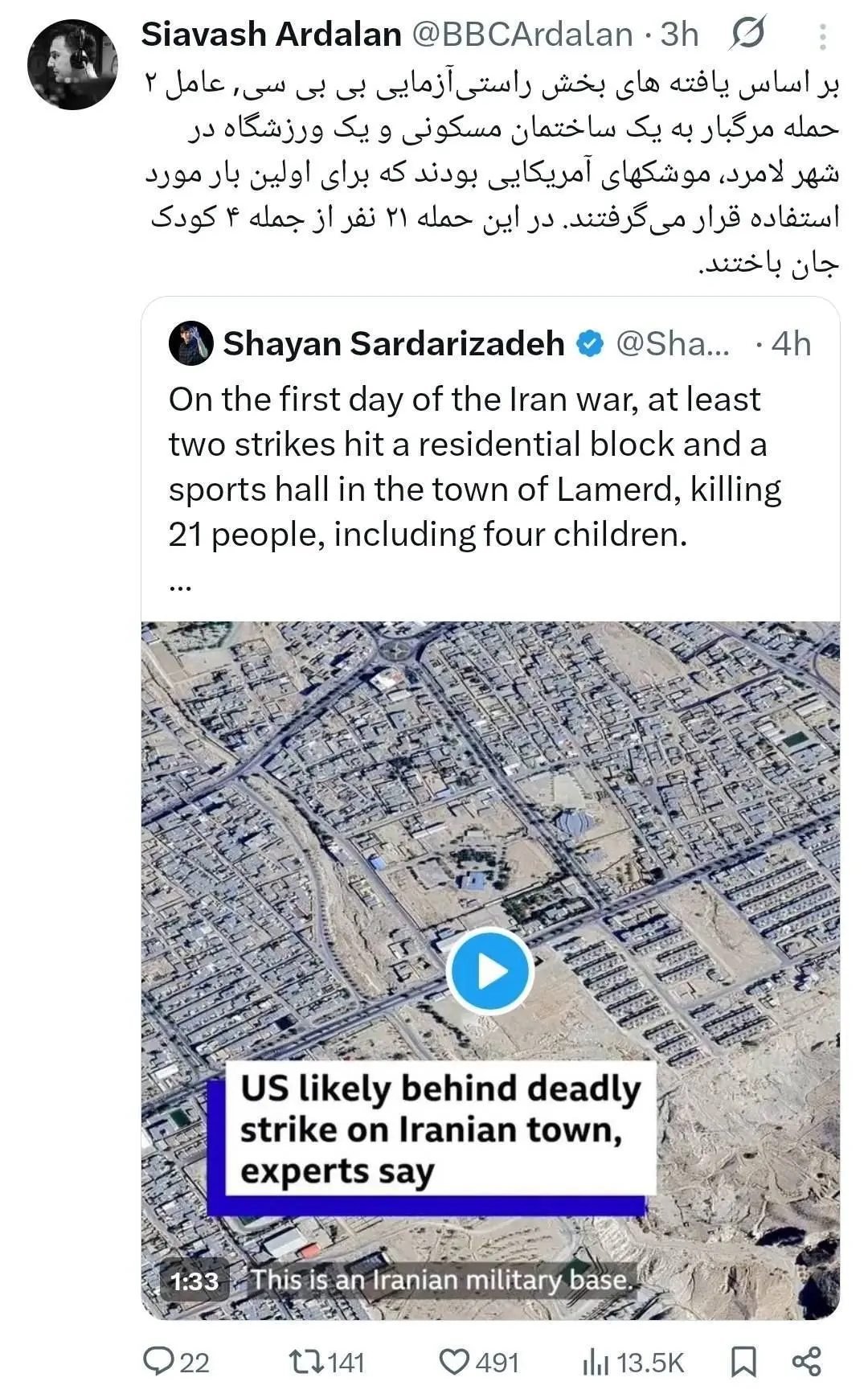868x1398 pixels.
Task: Open Shayan Sardarizadeh's small avatar
Action: 190,343
